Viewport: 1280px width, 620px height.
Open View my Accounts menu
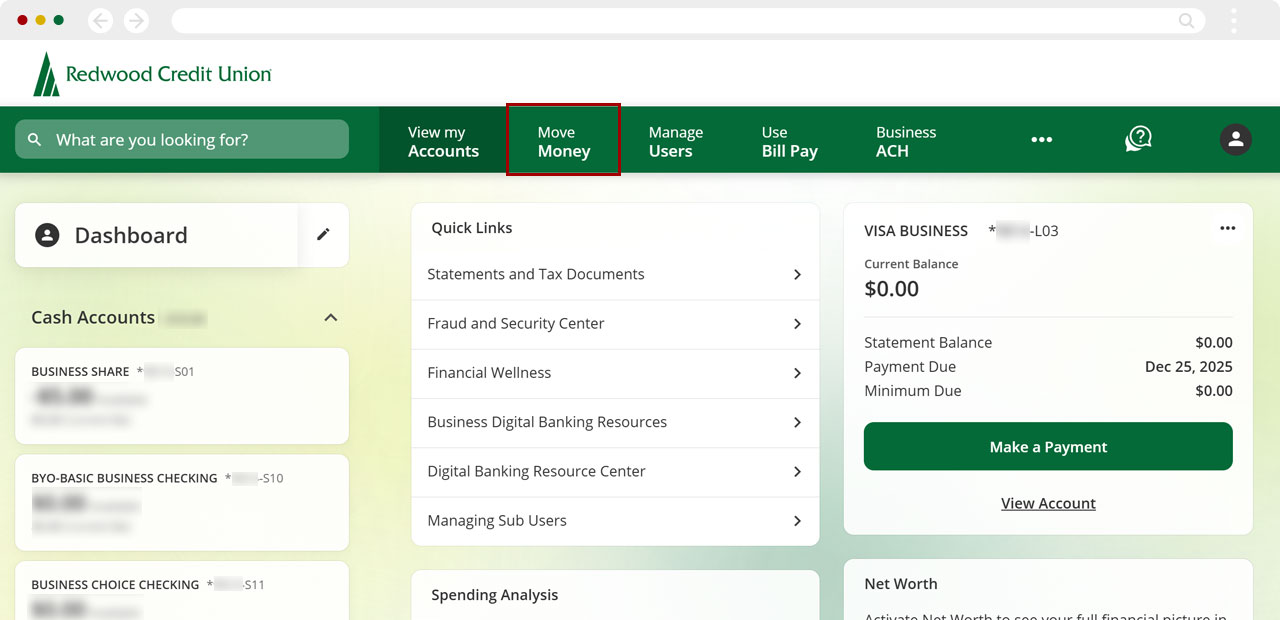[x=443, y=141]
